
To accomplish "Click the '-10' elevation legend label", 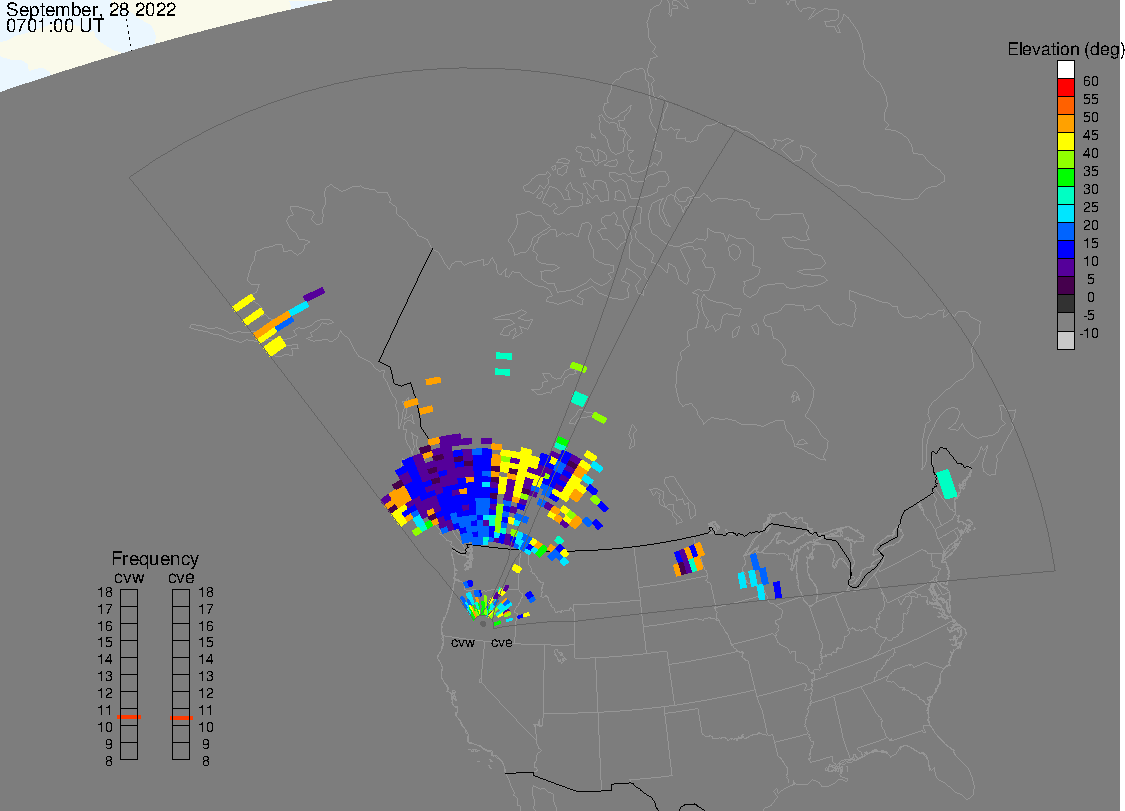I will click(1089, 333).
